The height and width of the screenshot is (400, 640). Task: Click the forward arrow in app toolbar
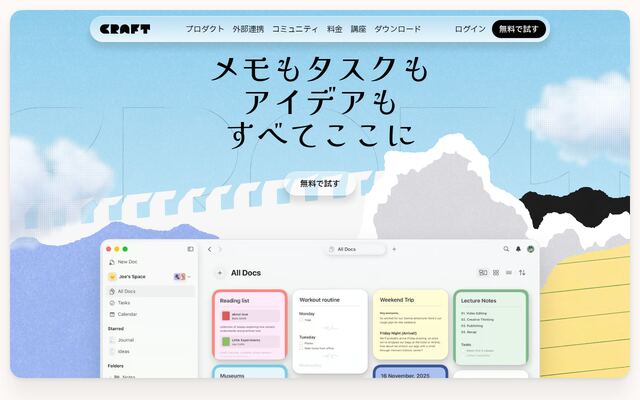[x=220, y=249]
